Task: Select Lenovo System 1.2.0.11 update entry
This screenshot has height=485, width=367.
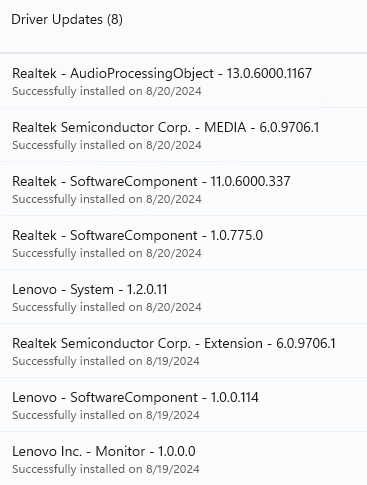Action: [x=183, y=297]
